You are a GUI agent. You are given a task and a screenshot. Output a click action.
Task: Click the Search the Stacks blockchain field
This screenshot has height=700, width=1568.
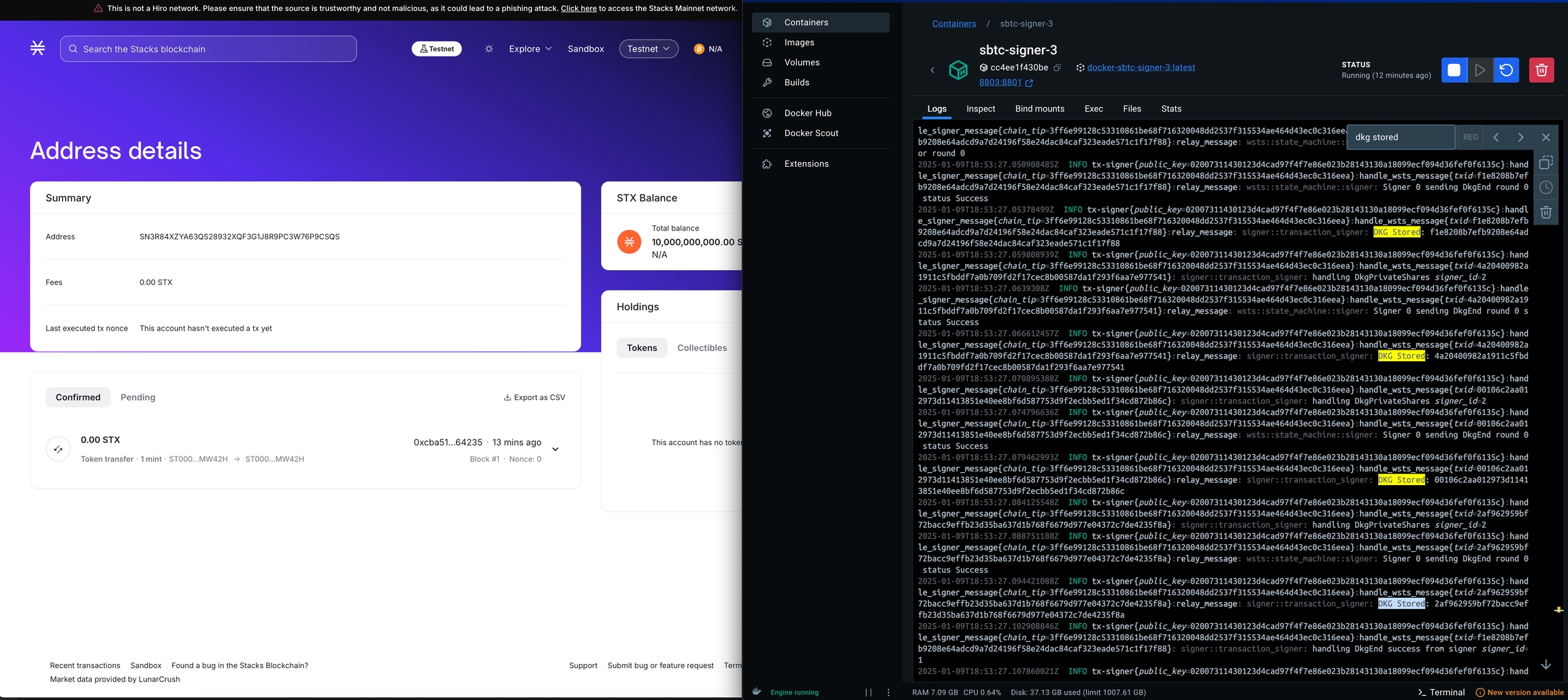pyautogui.click(x=208, y=49)
